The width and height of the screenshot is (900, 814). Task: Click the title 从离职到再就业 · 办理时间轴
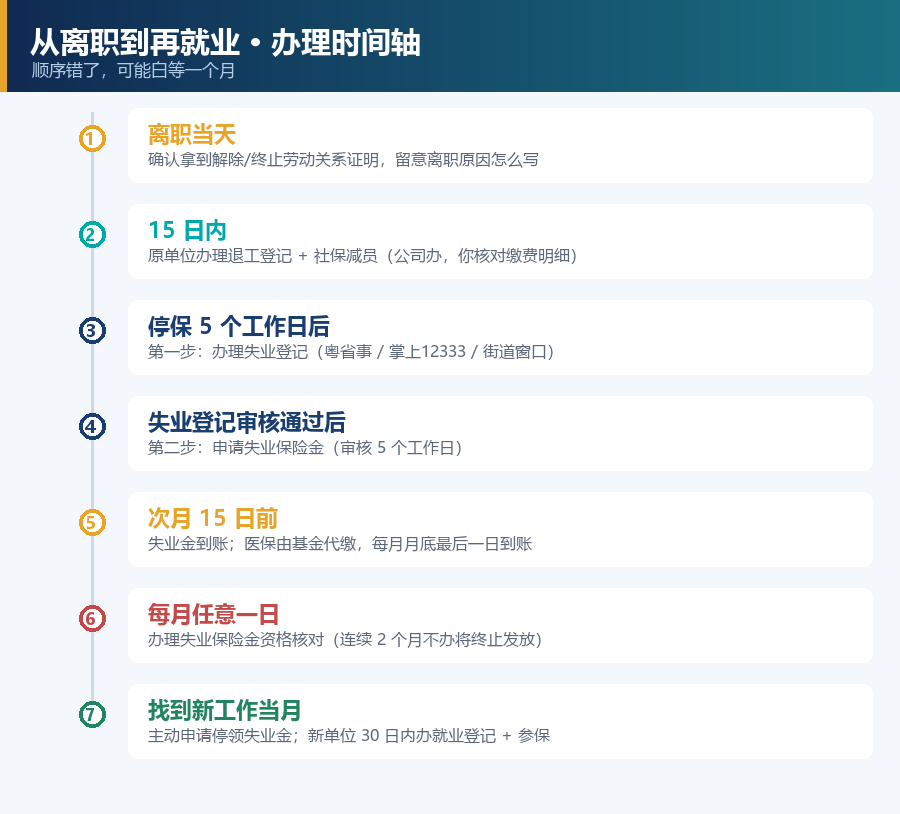[x=226, y=42]
